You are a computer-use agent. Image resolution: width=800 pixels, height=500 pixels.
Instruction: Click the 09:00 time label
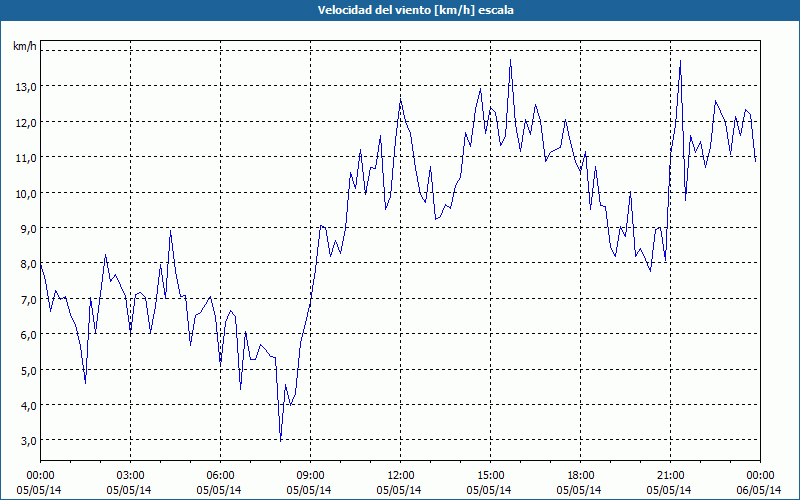[310, 476]
